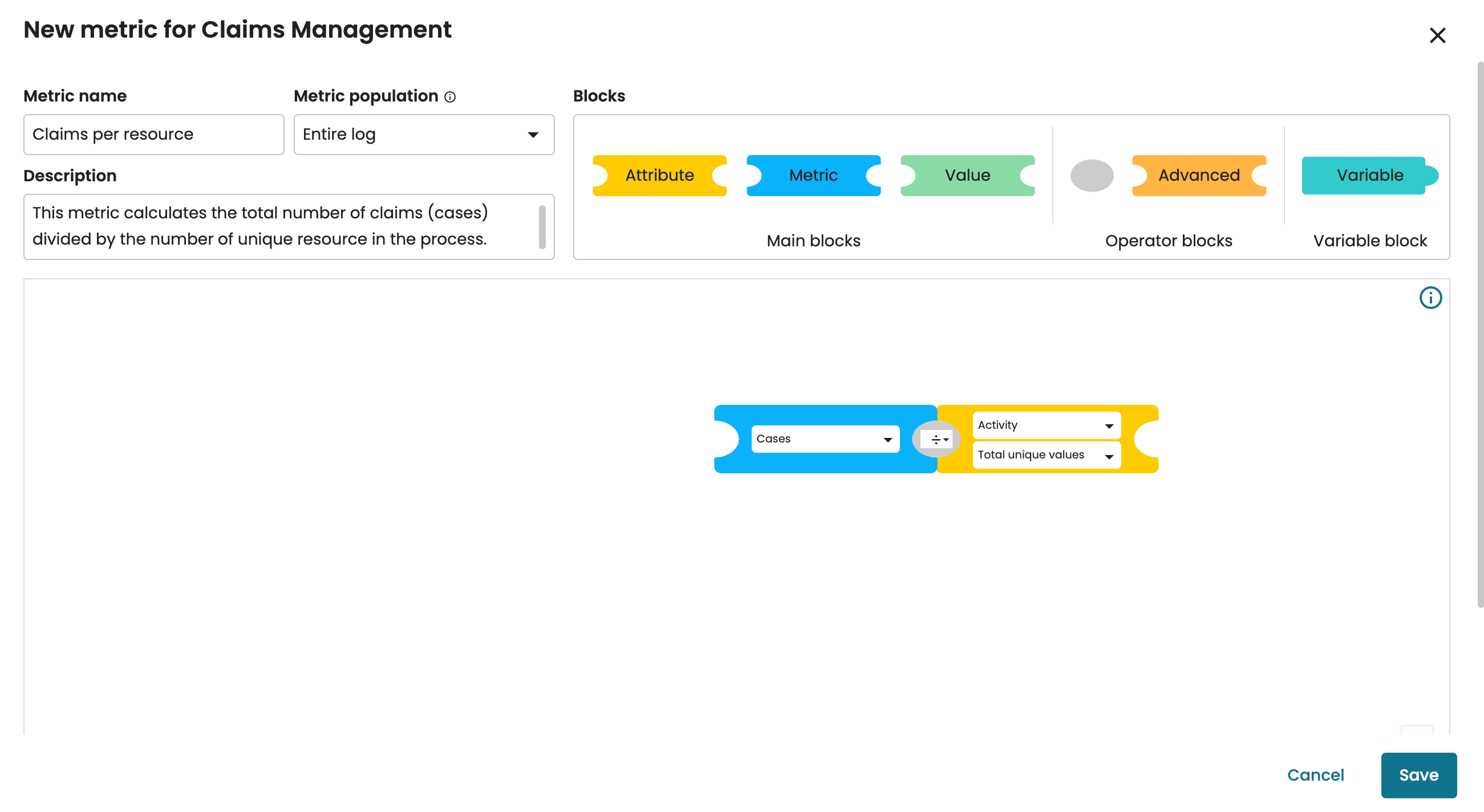
Task: Click the Attribute block in palette
Action: (659, 175)
